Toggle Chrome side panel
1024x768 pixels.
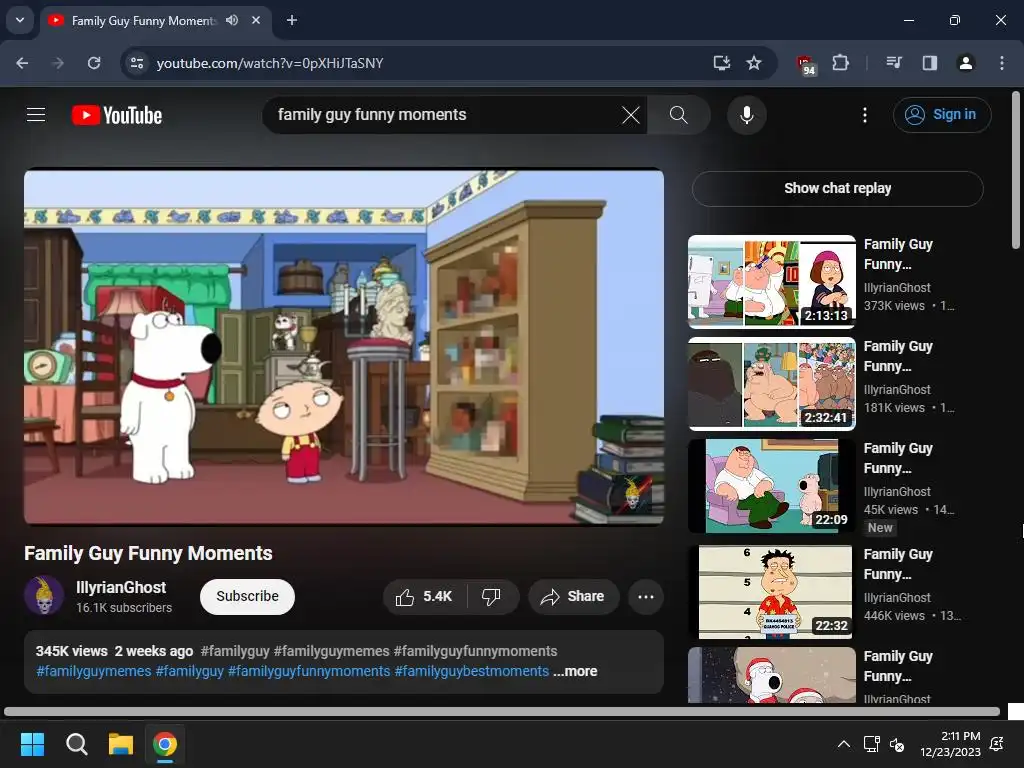click(x=929, y=63)
